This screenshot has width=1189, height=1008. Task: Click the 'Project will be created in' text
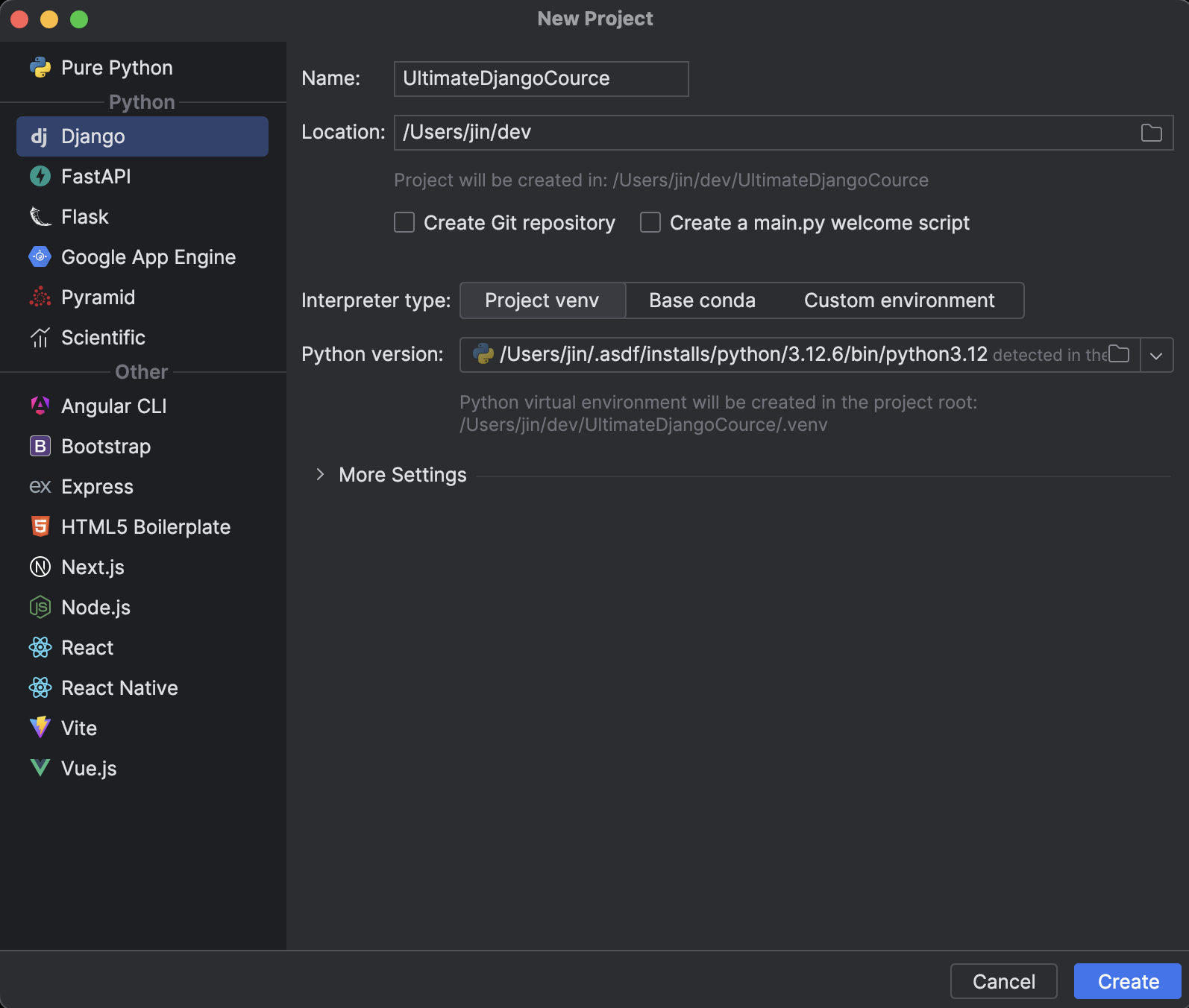(x=661, y=180)
